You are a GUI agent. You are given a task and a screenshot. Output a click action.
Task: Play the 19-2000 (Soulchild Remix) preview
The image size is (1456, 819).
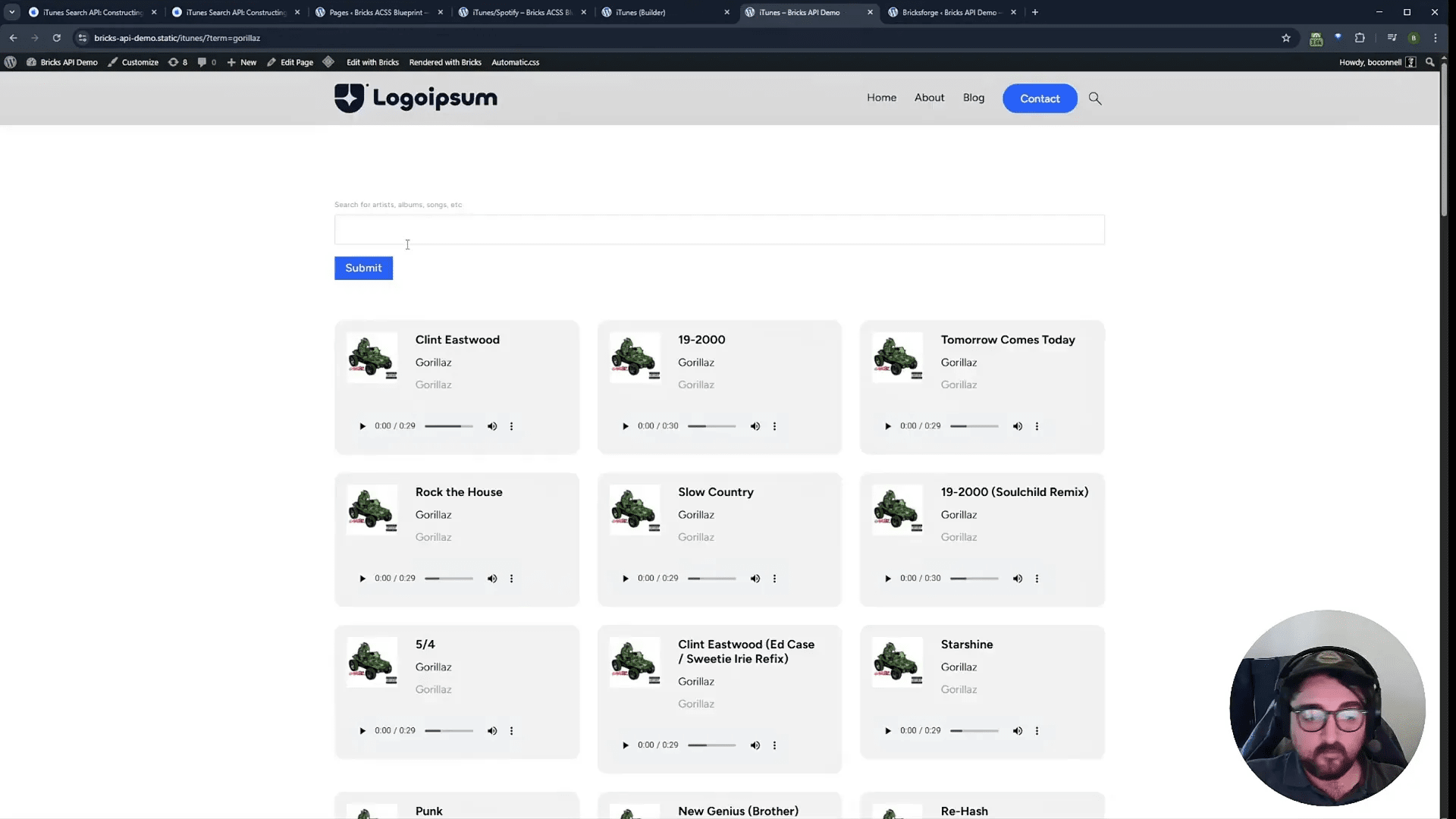888,579
